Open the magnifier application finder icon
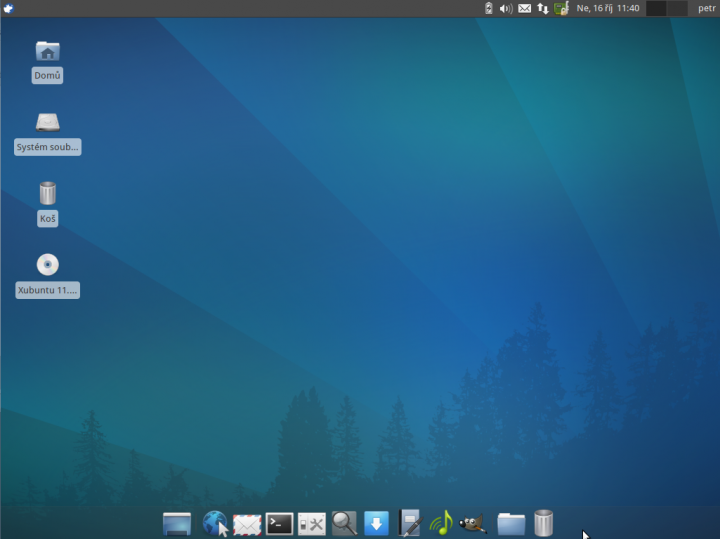Image resolution: width=720 pixels, height=539 pixels. click(x=344, y=523)
